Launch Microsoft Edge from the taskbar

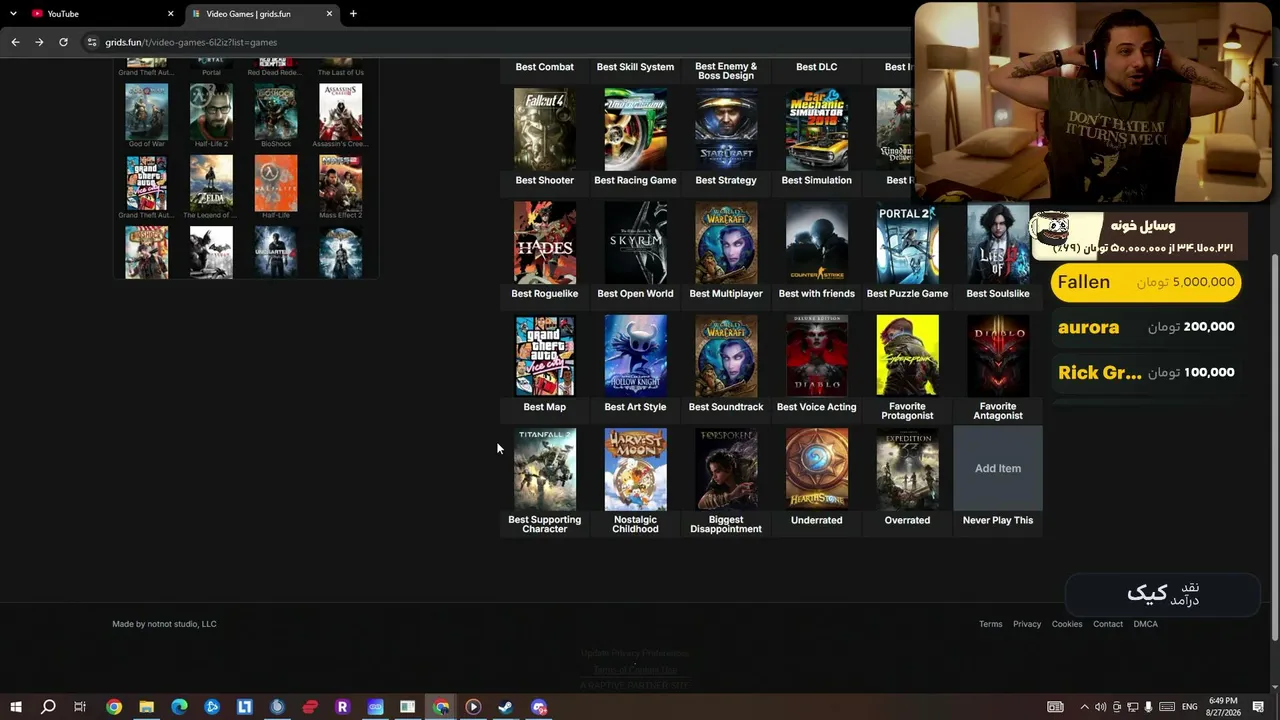tap(179, 707)
